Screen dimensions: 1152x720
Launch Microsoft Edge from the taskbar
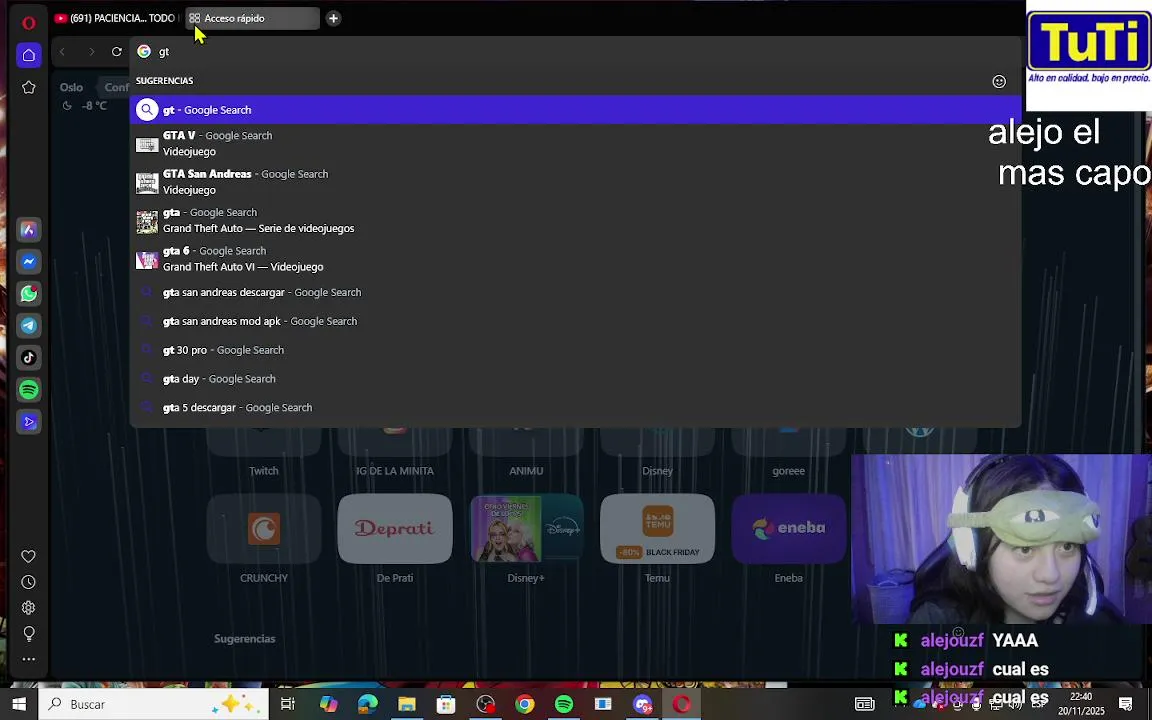pos(367,704)
